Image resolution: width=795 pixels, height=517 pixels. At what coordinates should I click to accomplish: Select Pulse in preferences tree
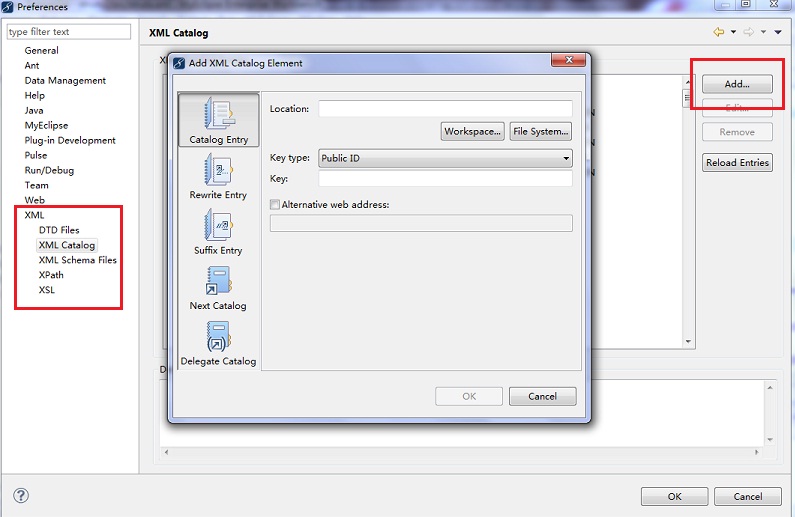(36, 155)
